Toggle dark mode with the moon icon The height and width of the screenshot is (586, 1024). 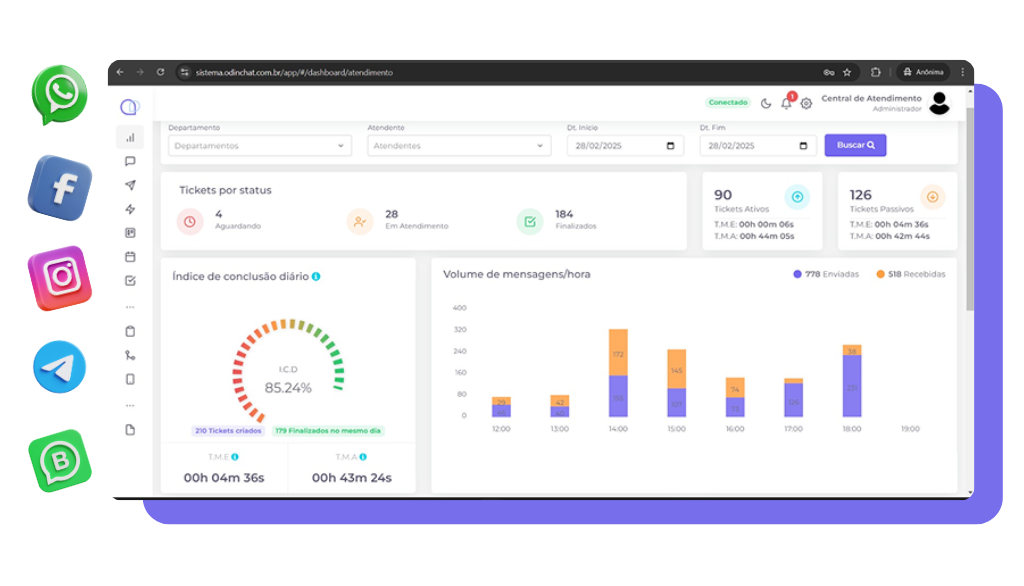tap(766, 103)
